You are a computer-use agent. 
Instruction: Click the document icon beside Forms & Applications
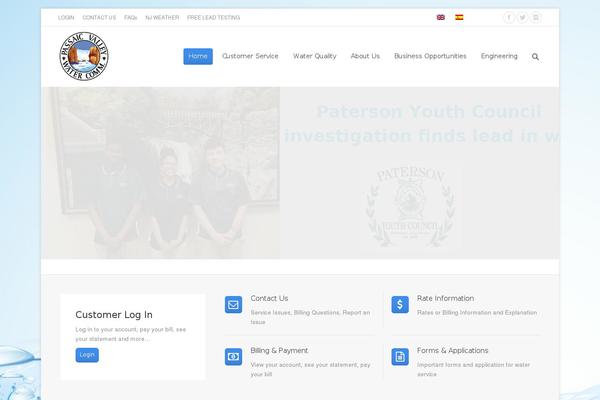pyautogui.click(x=400, y=357)
